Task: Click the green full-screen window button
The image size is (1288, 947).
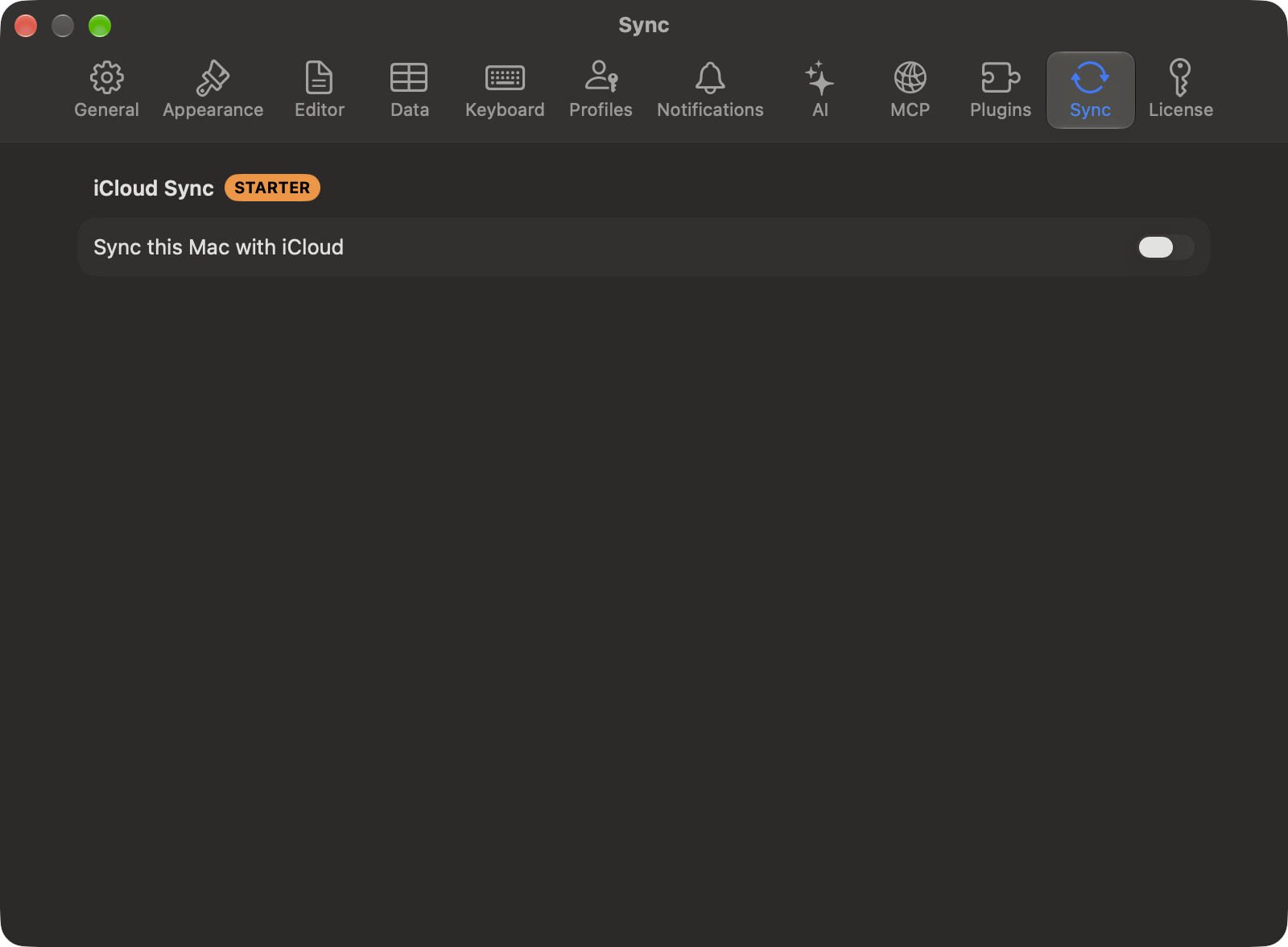Action: [x=100, y=26]
